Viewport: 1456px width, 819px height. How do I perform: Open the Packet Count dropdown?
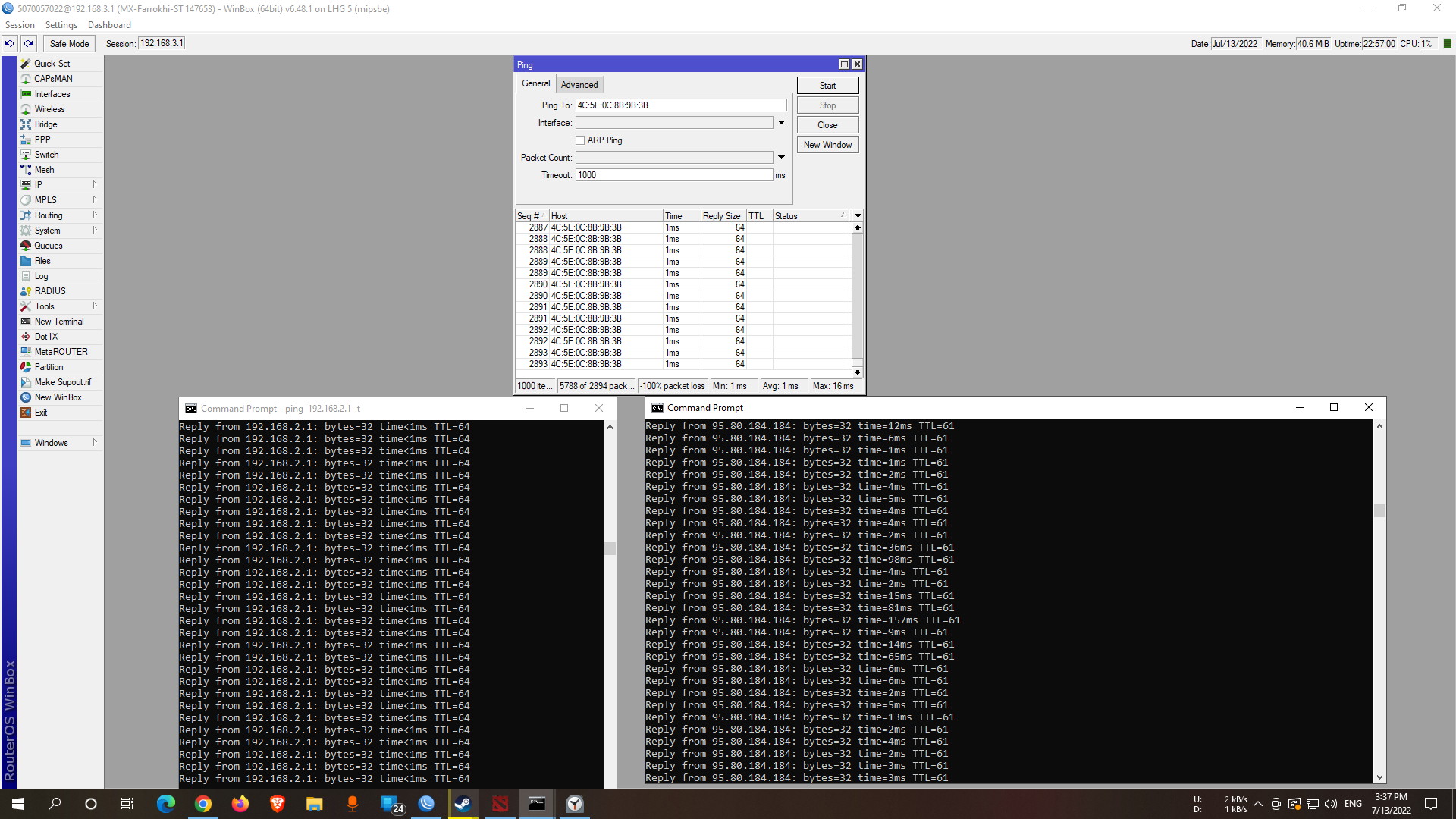click(781, 157)
